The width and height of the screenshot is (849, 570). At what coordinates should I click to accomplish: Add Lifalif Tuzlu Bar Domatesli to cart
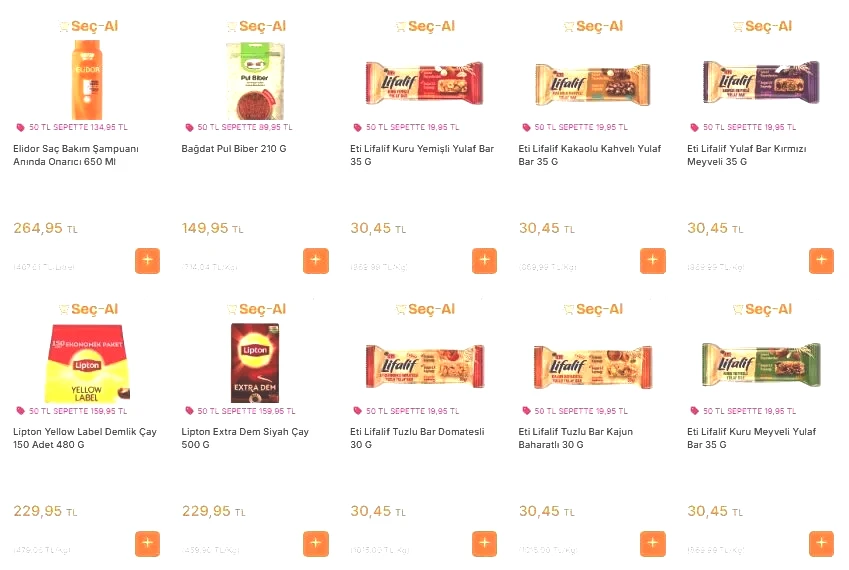tap(484, 544)
